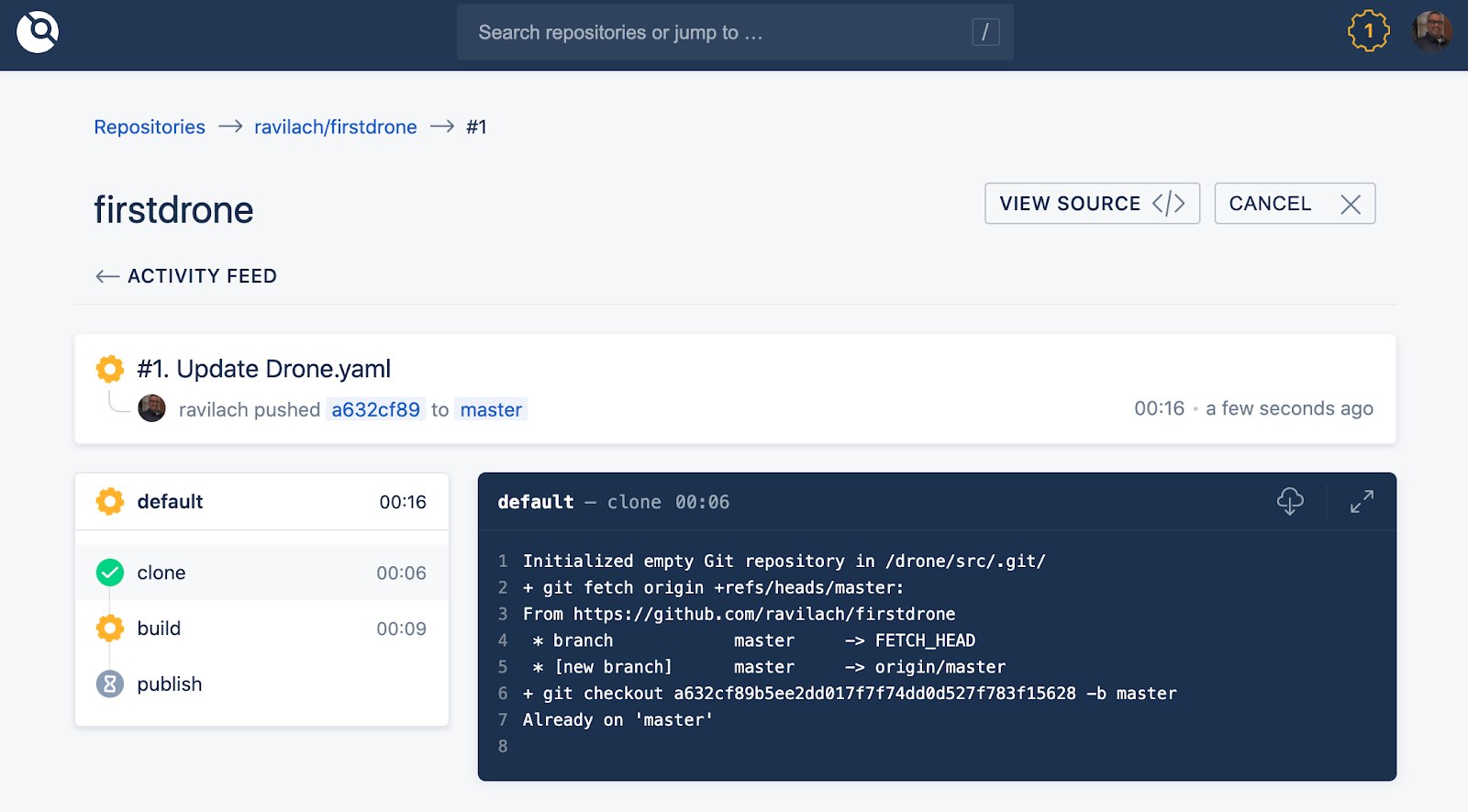This screenshot has width=1468, height=812.
Task: Select the default stage row
Action: coord(261,502)
